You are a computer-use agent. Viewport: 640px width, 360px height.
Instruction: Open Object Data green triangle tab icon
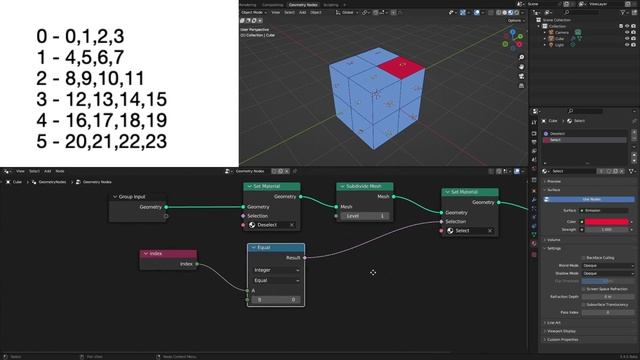pos(534,235)
